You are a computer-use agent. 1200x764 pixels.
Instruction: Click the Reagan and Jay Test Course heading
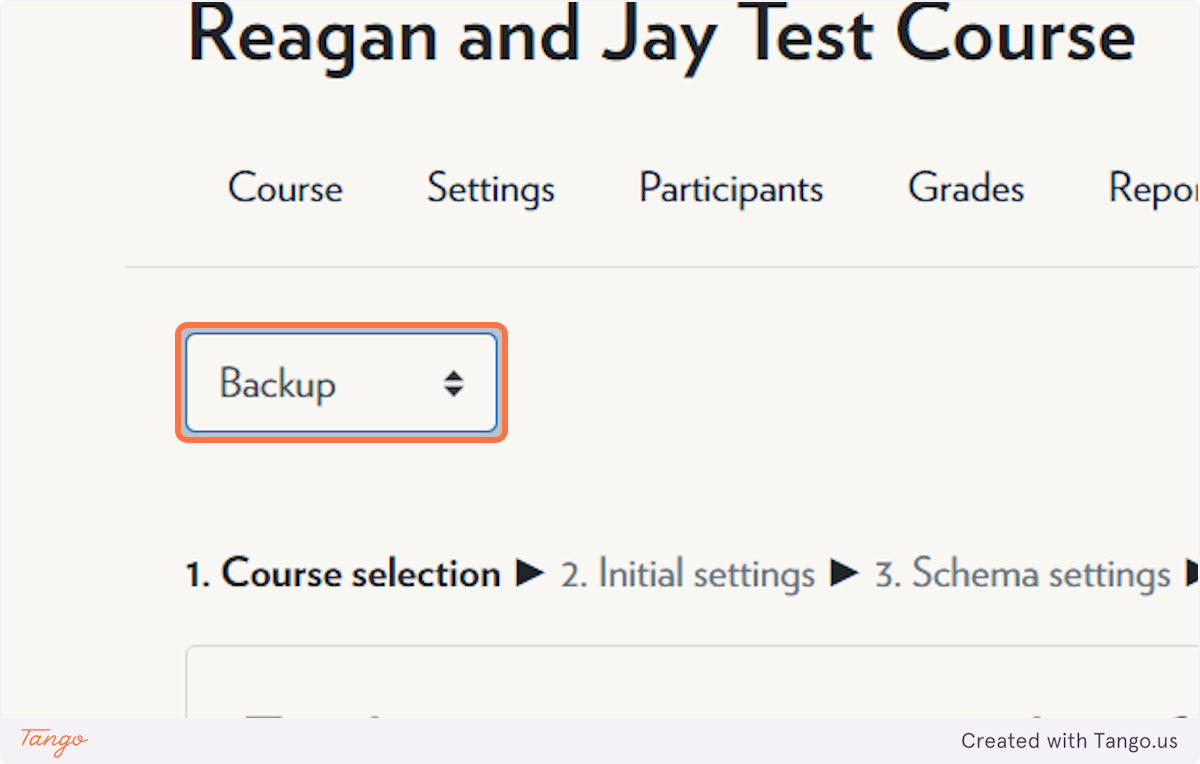pyautogui.click(x=661, y=36)
